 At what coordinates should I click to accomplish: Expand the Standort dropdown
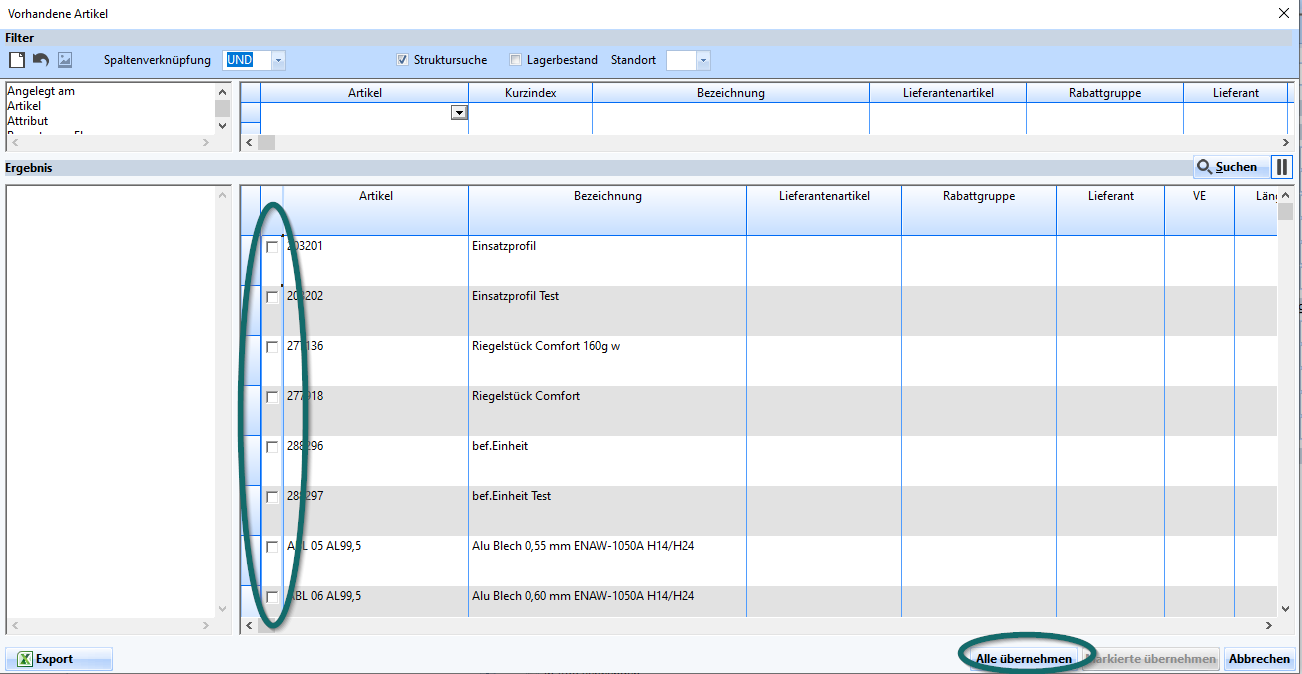704,60
